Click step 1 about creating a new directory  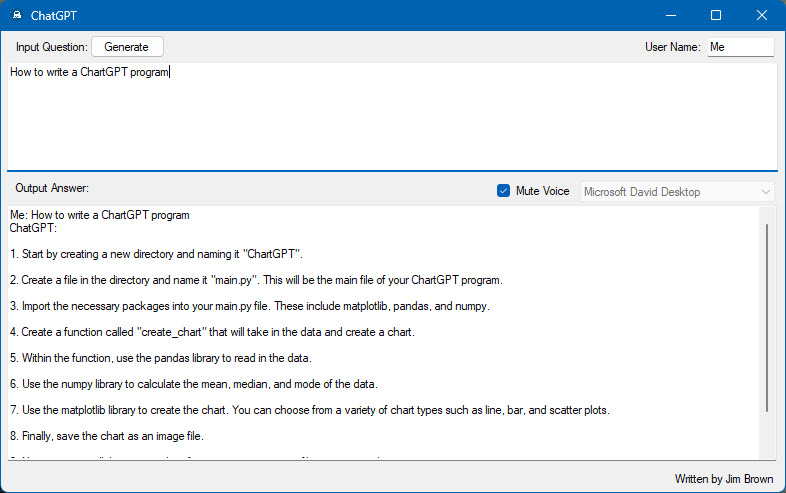[156, 254]
